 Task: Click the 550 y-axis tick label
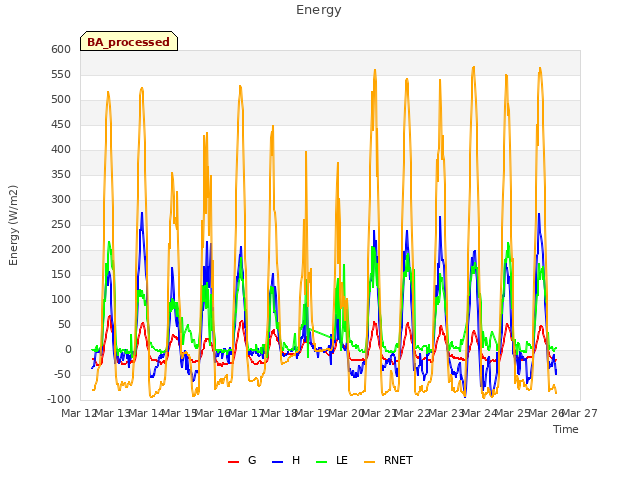pos(61,74)
